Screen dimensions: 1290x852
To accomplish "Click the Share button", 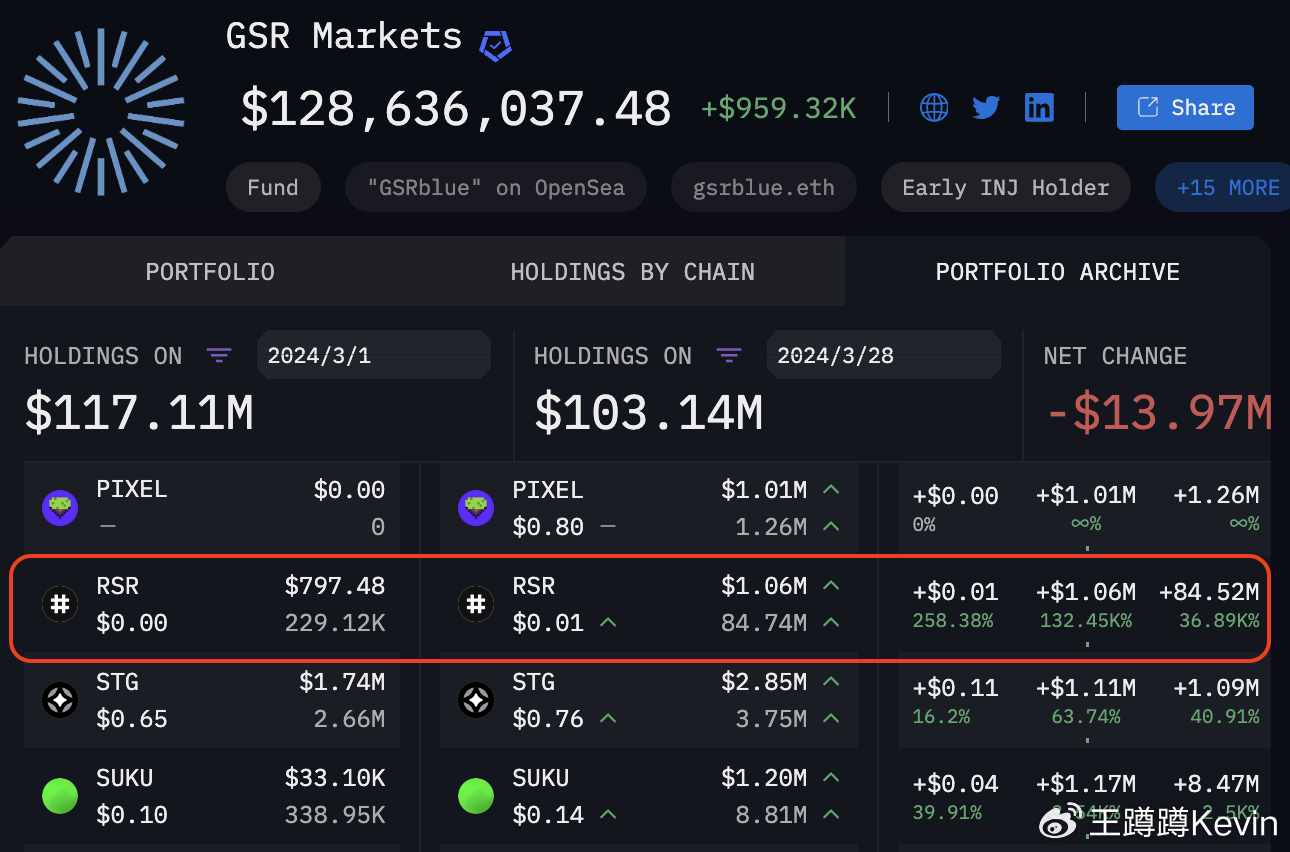I will (x=1185, y=107).
